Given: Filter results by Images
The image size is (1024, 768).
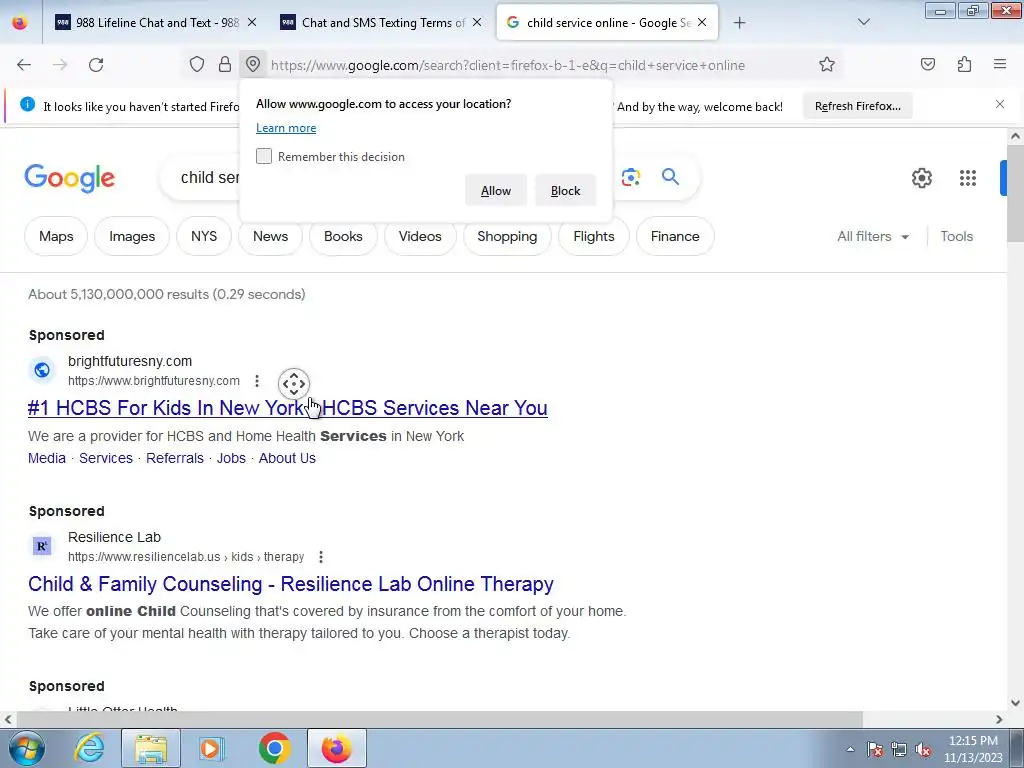Looking at the screenshot, I should (132, 236).
